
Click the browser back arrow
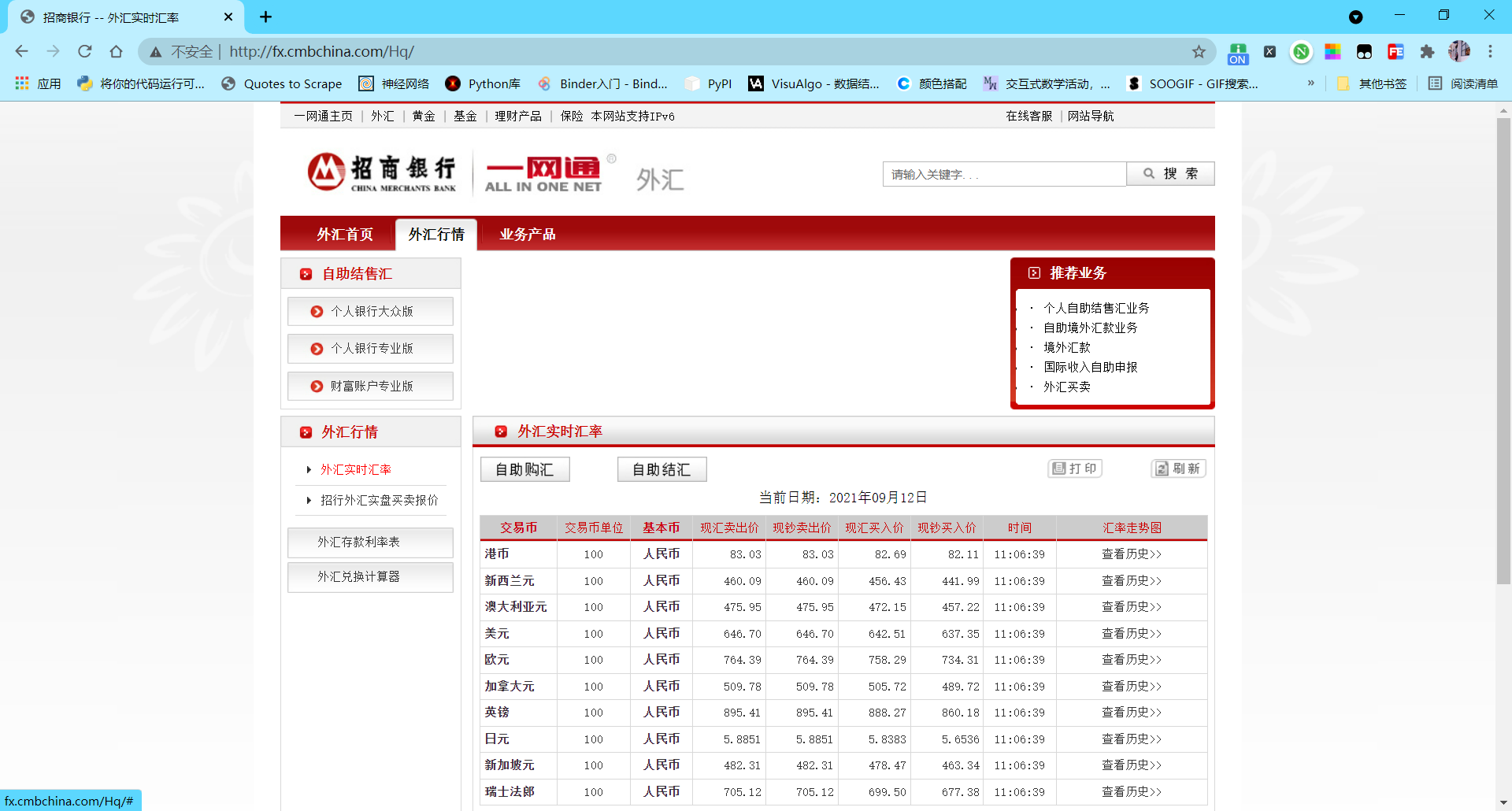[21, 51]
